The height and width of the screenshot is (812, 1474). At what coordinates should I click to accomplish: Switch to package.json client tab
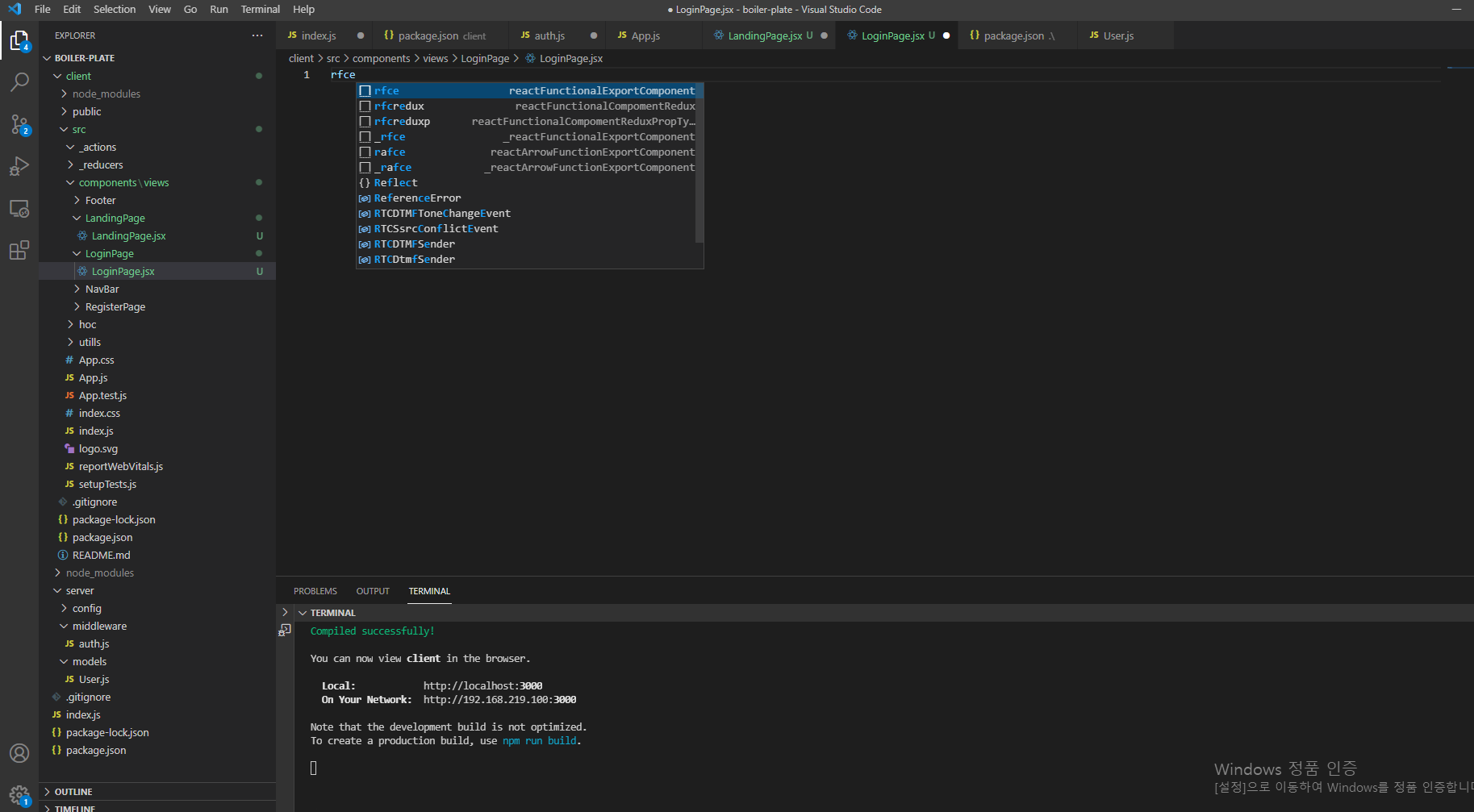pos(441,35)
